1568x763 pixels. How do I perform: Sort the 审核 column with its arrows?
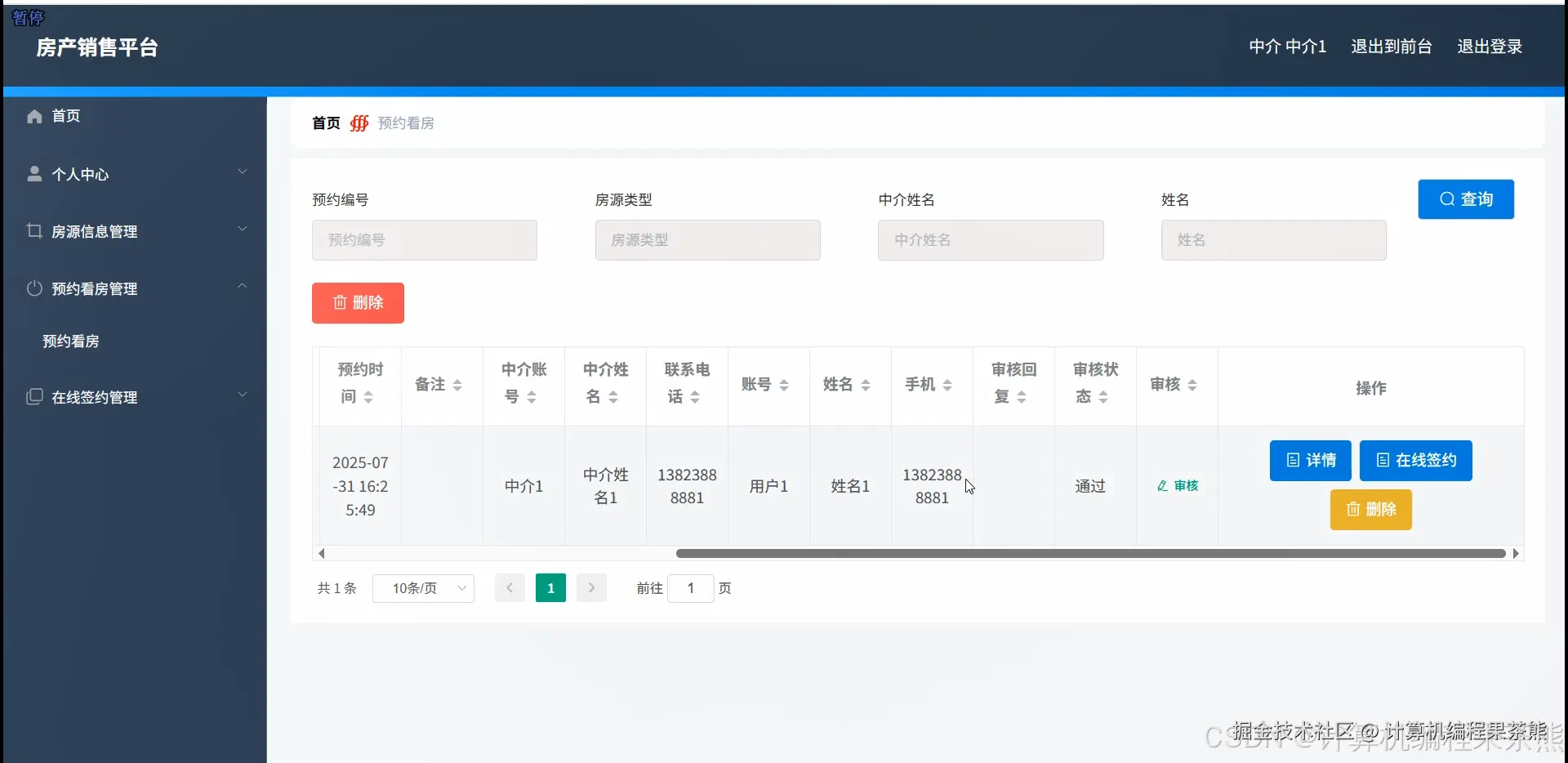[1192, 385]
